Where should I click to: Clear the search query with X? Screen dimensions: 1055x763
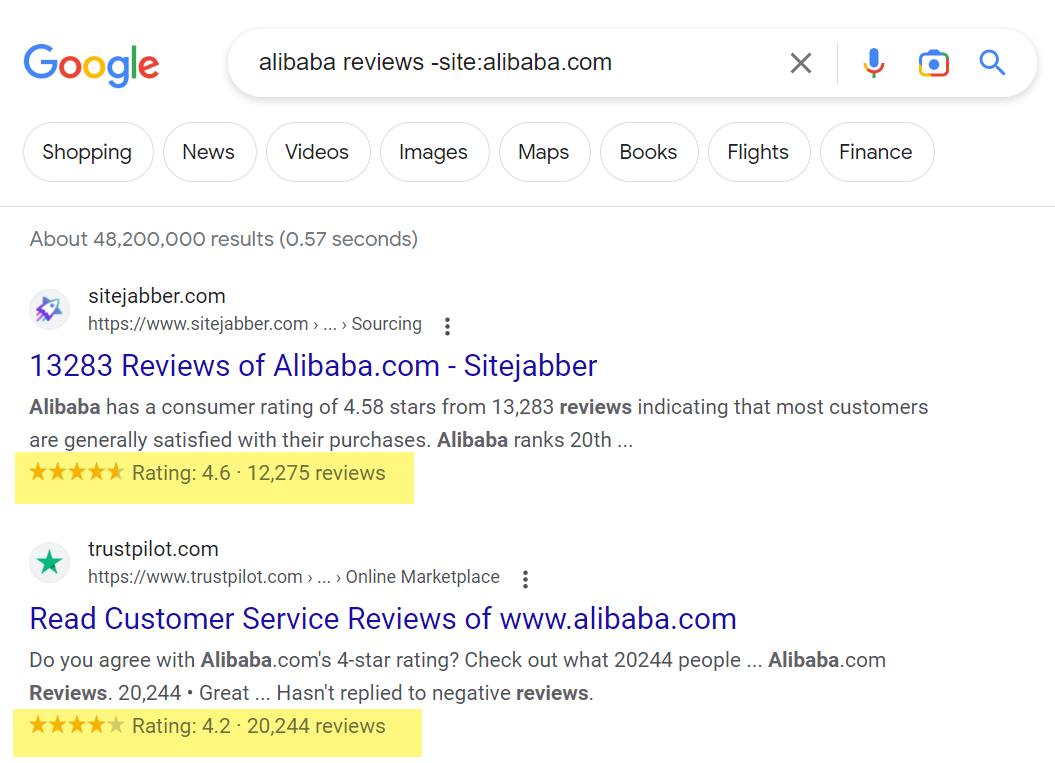(x=800, y=63)
